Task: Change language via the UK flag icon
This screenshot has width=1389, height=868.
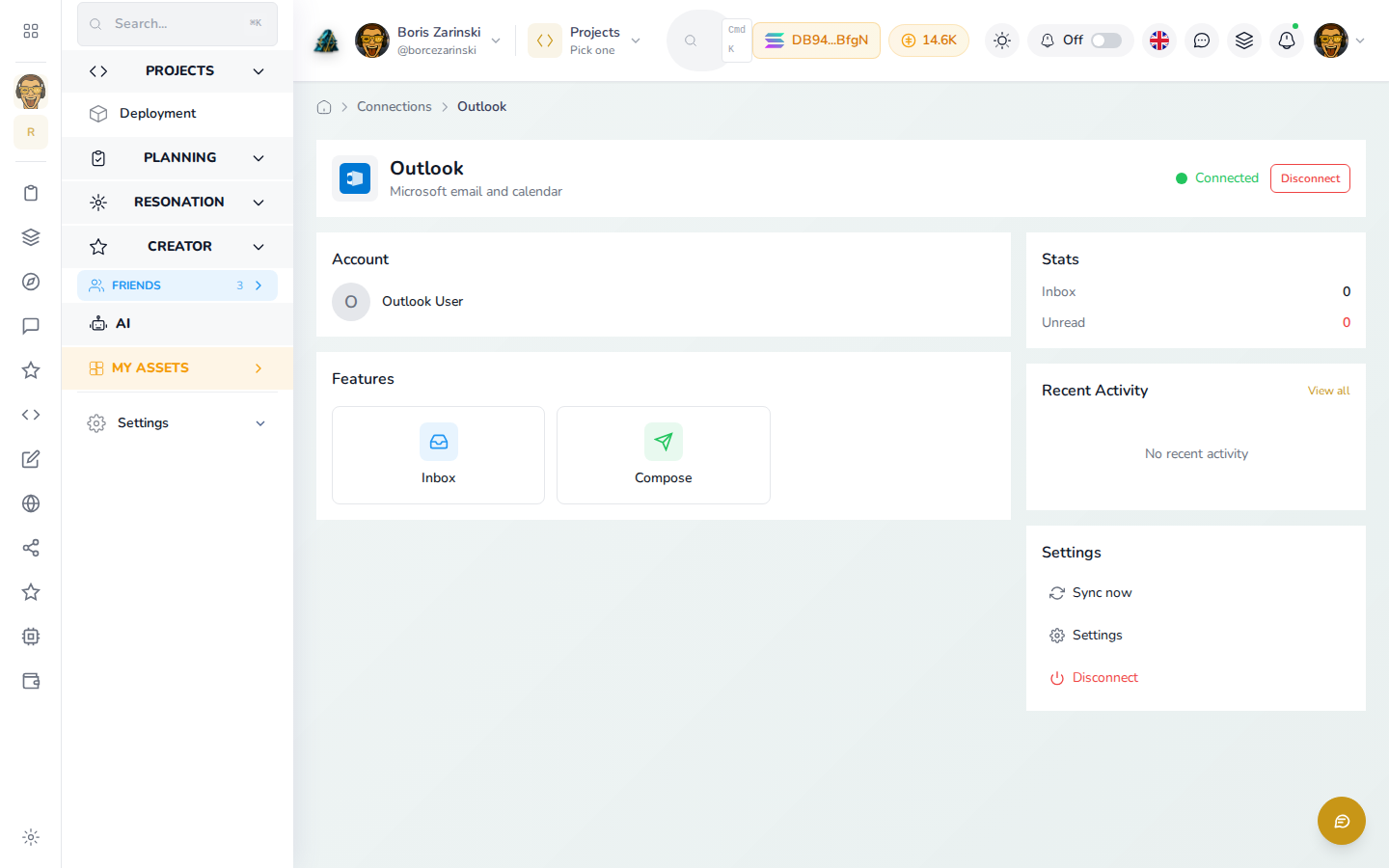Action: [1159, 41]
